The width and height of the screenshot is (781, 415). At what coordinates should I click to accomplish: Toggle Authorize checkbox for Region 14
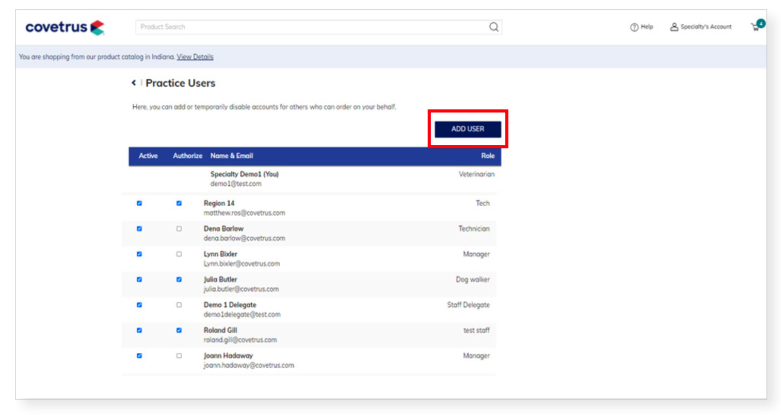[x=179, y=203]
